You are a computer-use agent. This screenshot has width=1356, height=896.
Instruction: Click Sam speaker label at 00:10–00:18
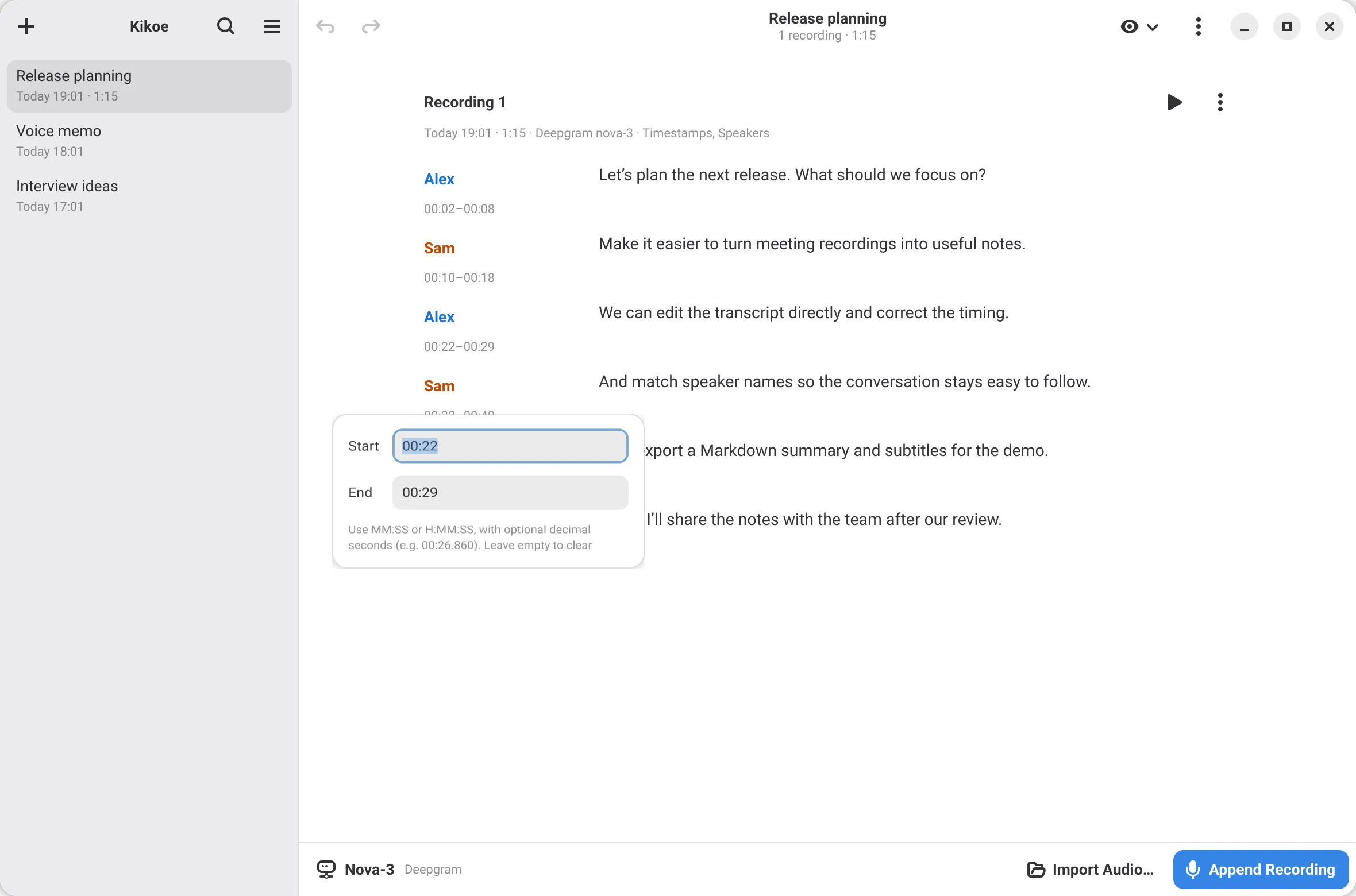pos(439,248)
